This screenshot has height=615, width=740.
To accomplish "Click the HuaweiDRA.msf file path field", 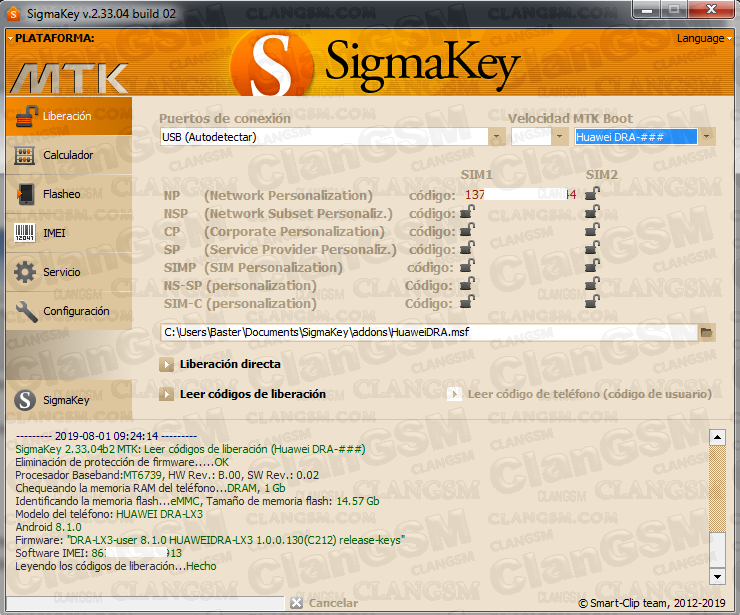I will tap(429, 332).
